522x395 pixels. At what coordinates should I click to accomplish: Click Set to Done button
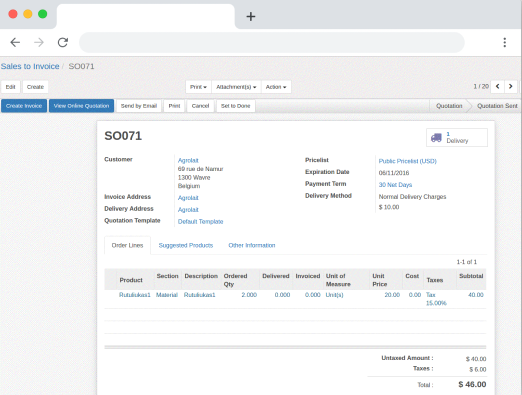pyautogui.click(x=236, y=106)
